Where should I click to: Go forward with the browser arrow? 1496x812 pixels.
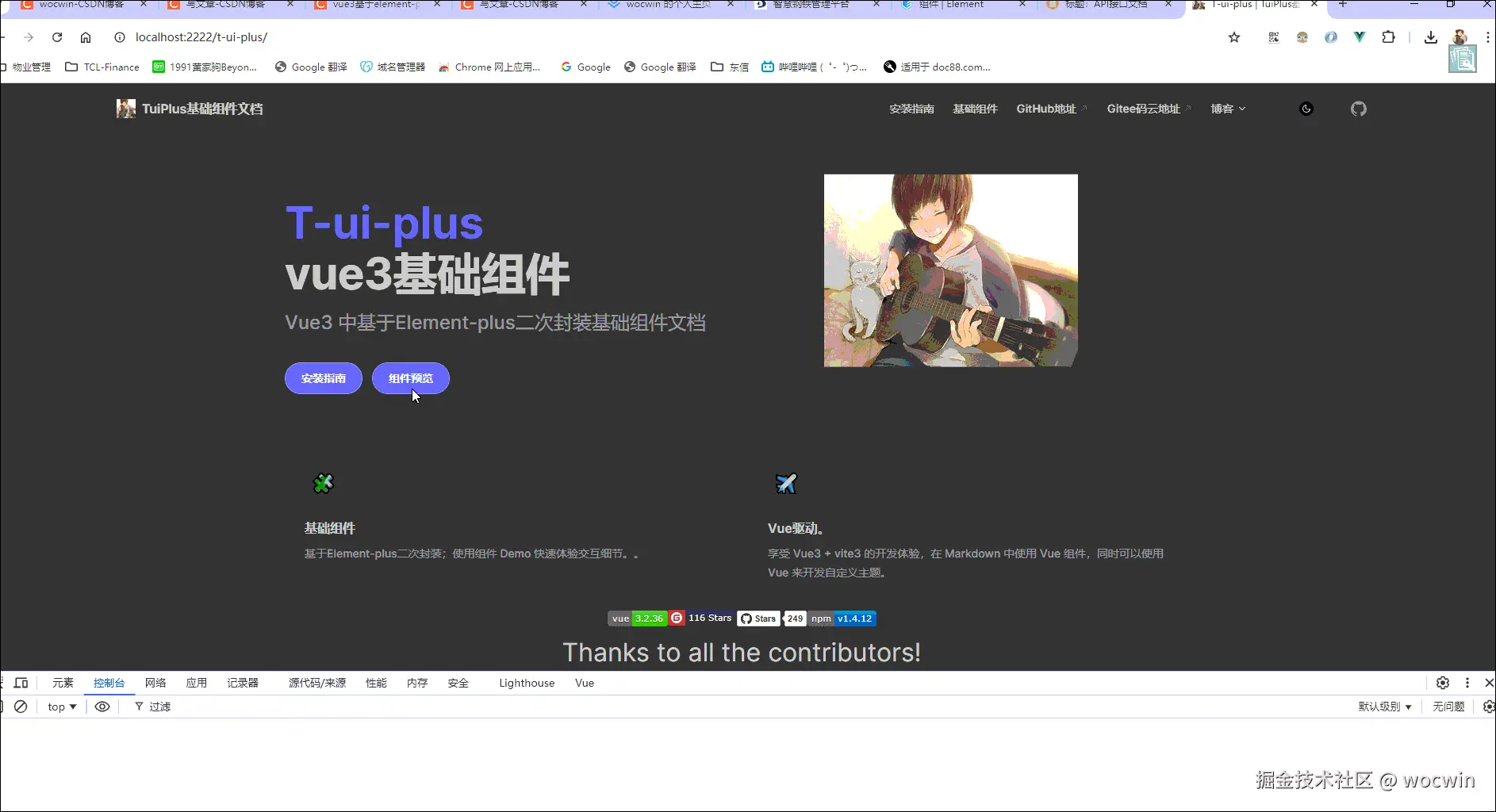(29, 37)
